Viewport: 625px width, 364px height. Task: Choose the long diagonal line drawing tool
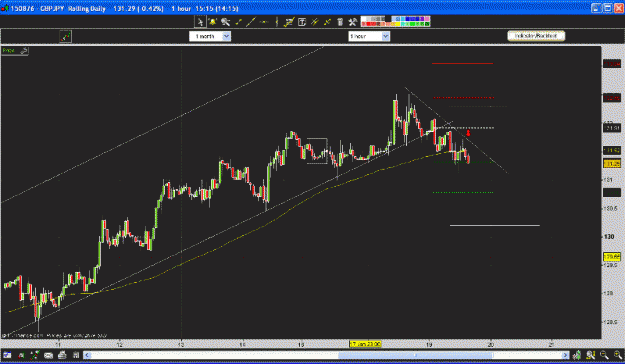click(251, 22)
